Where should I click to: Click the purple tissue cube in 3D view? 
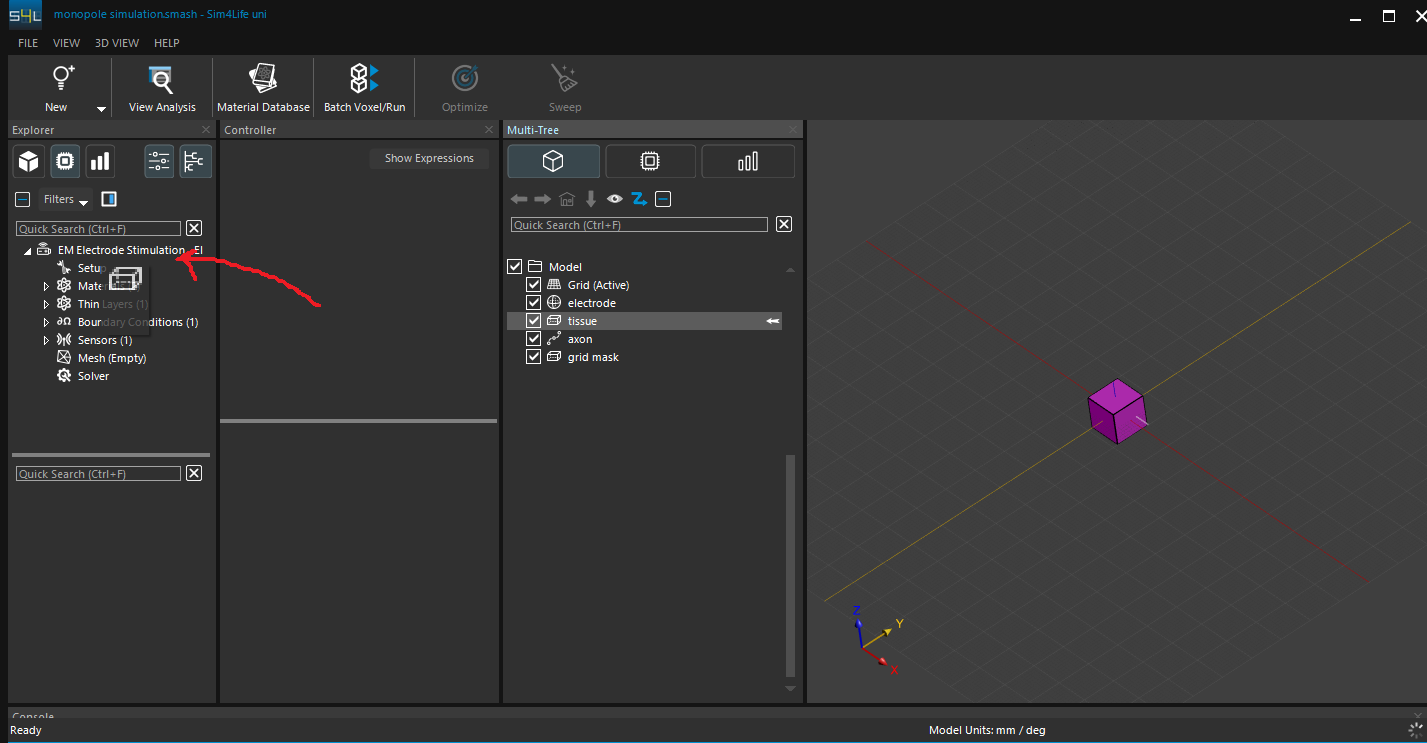click(x=1116, y=412)
